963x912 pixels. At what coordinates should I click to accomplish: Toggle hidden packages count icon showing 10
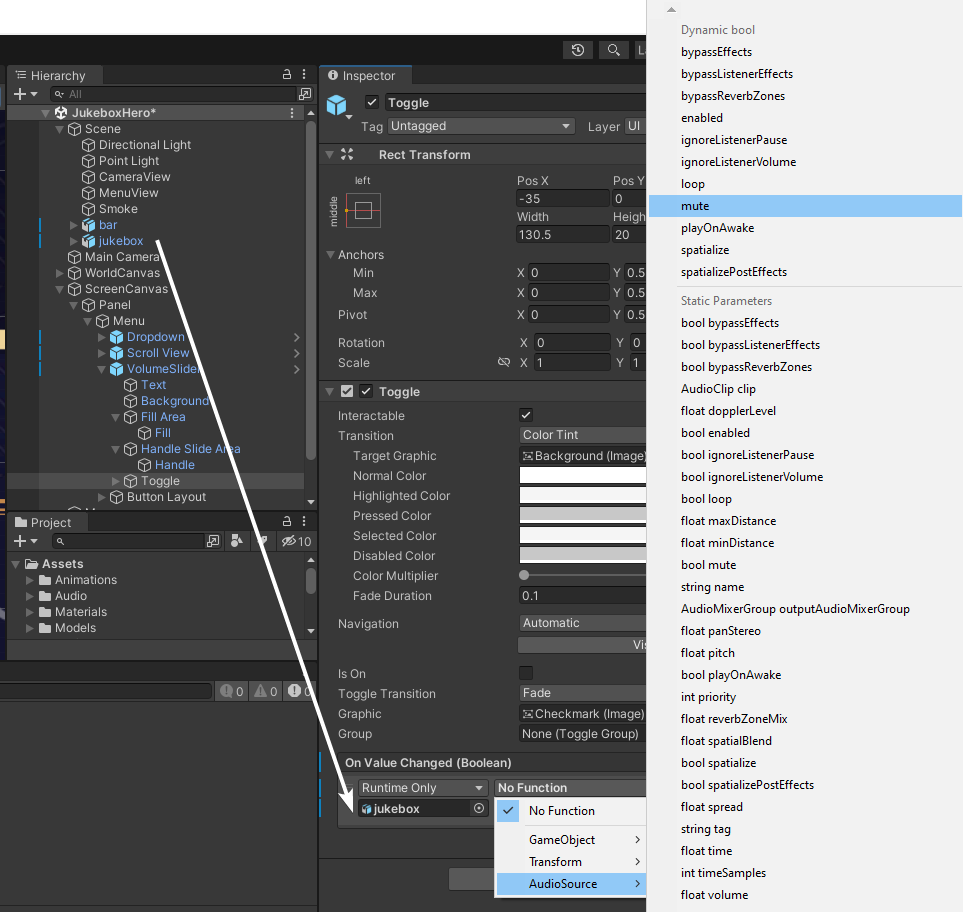pos(296,541)
